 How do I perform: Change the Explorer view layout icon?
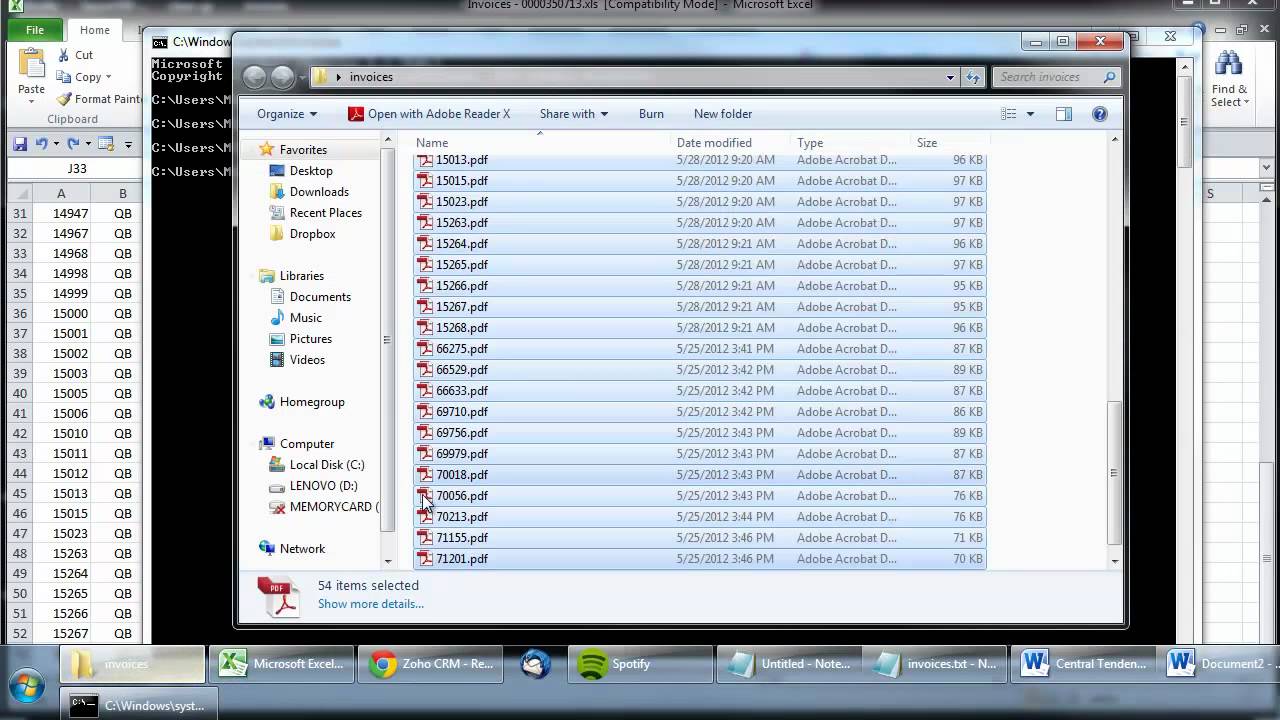tap(1009, 114)
